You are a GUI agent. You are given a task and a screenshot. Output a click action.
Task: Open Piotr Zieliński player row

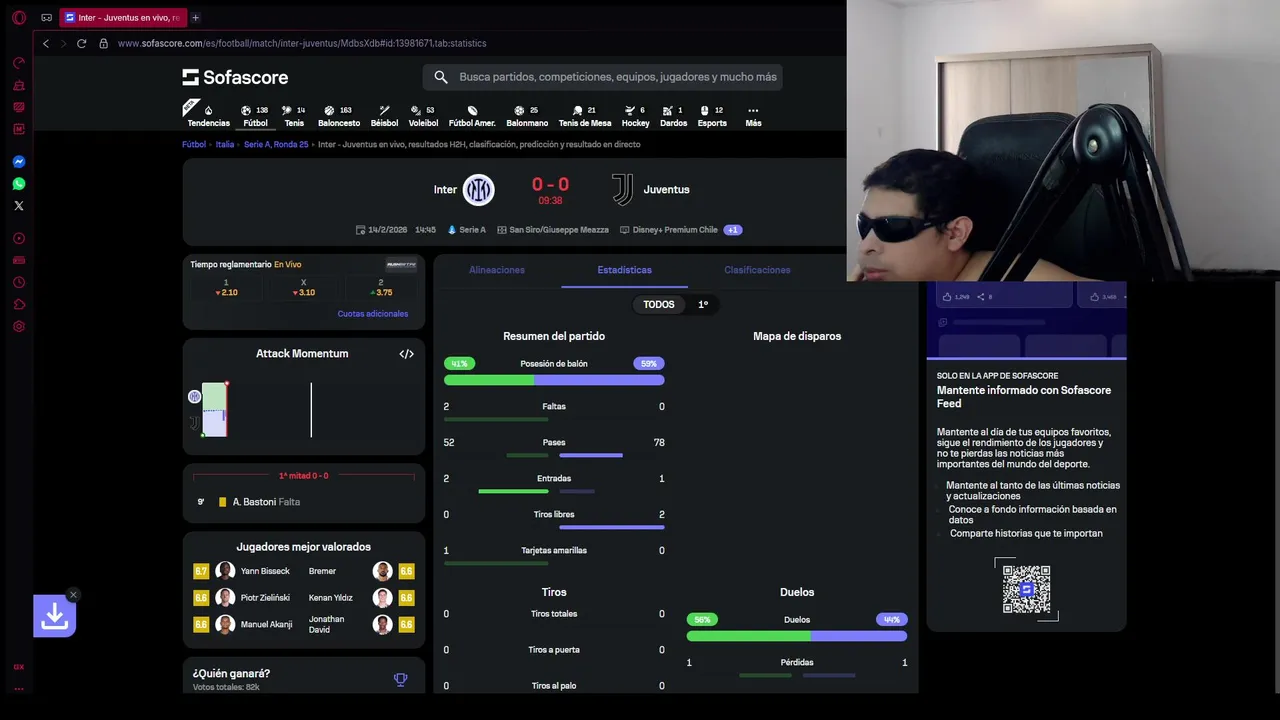(x=241, y=598)
